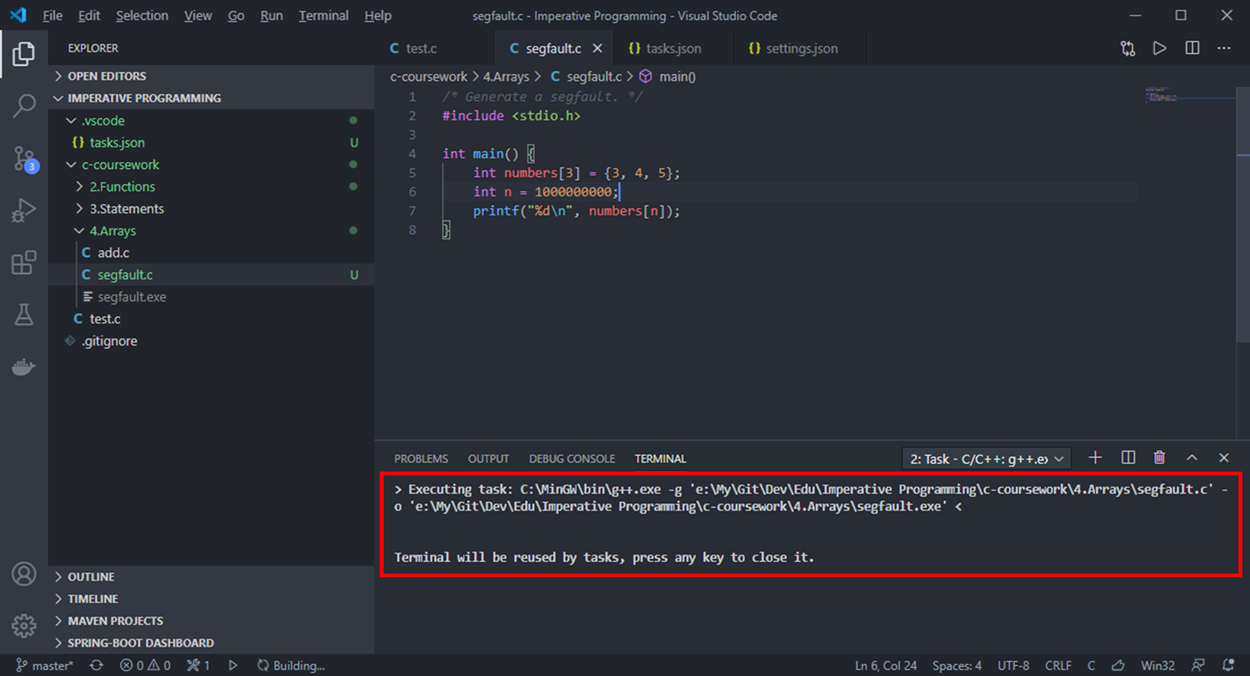Open the Docker view icon

pyautogui.click(x=24, y=367)
